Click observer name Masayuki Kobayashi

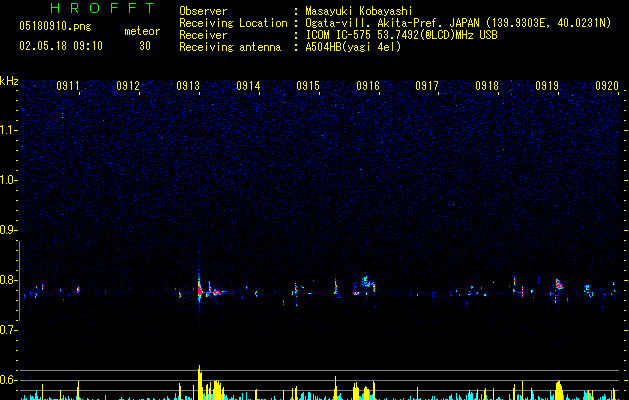point(359,11)
